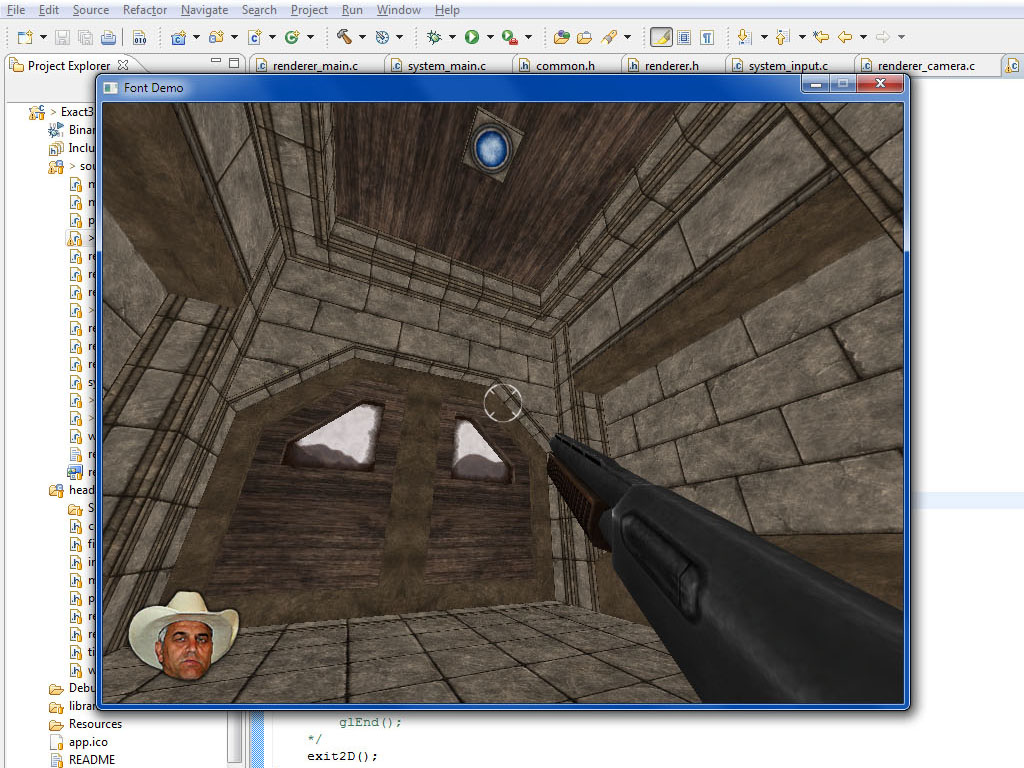Click the Project Explorer vertical scrollbar
Image resolution: width=1024 pixels, height=768 pixels.
coord(235,738)
